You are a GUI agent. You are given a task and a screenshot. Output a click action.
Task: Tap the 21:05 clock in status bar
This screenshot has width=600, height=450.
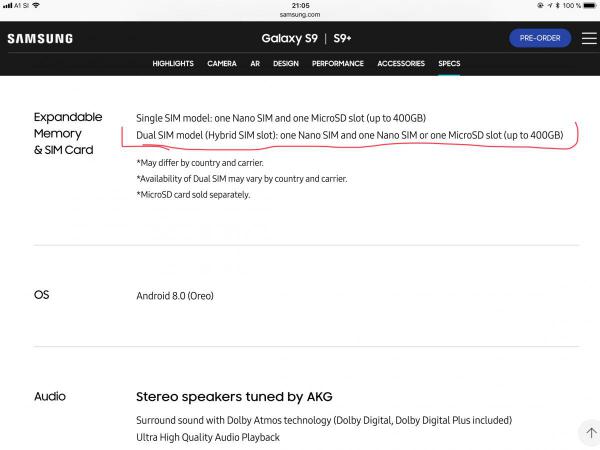(300, 5)
